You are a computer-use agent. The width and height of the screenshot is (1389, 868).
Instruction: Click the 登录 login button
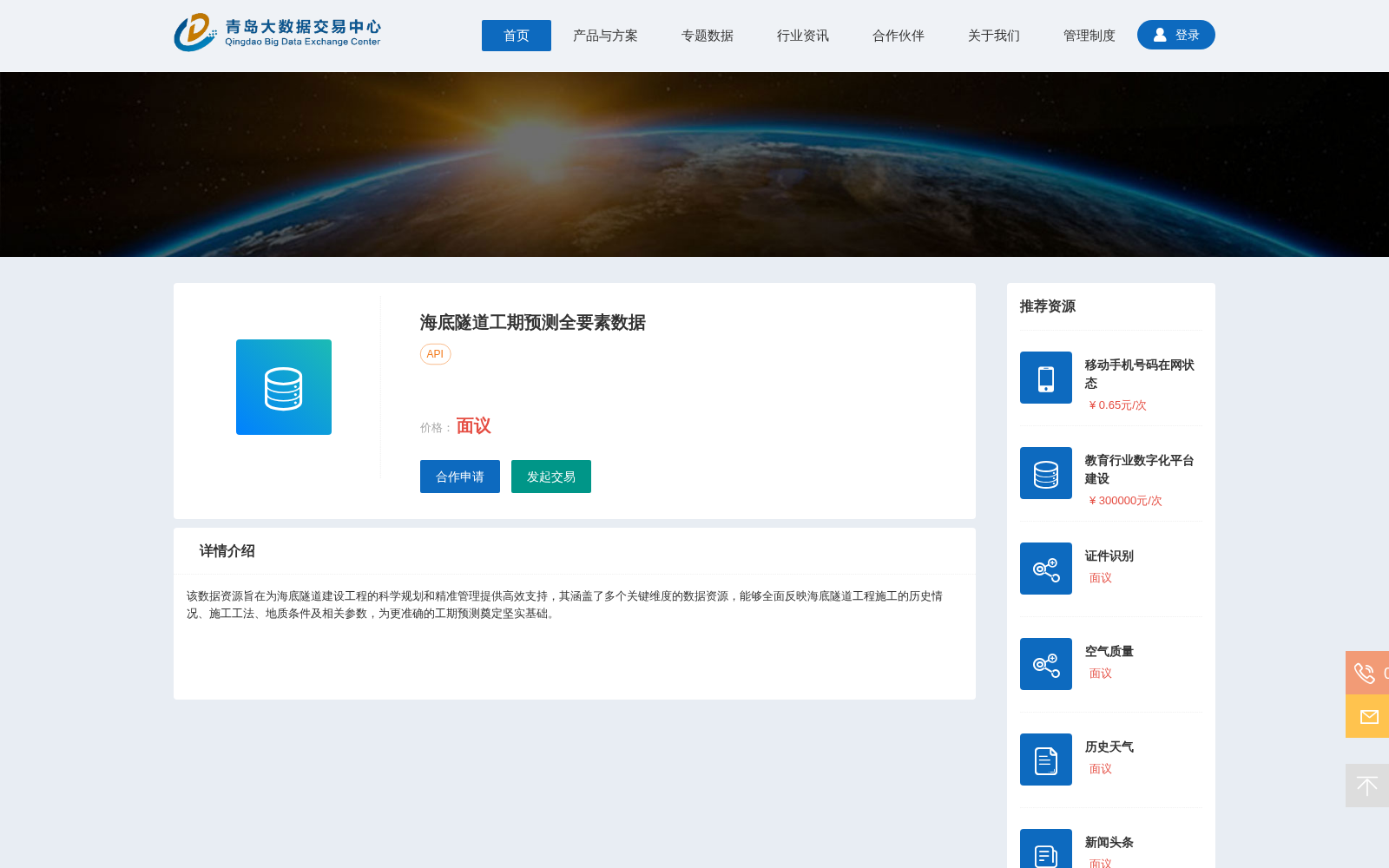tap(1176, 35)
